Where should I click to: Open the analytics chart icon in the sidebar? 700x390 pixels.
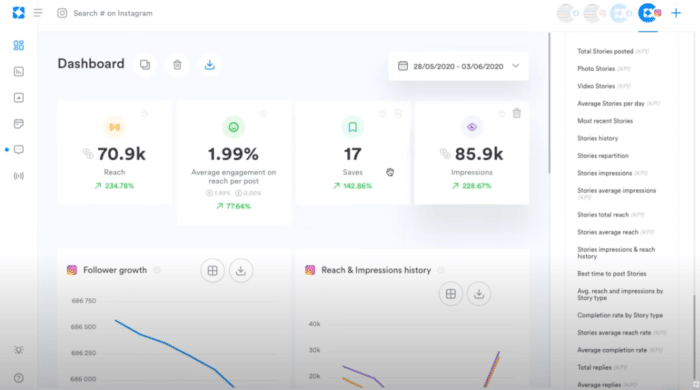(19, 71)
